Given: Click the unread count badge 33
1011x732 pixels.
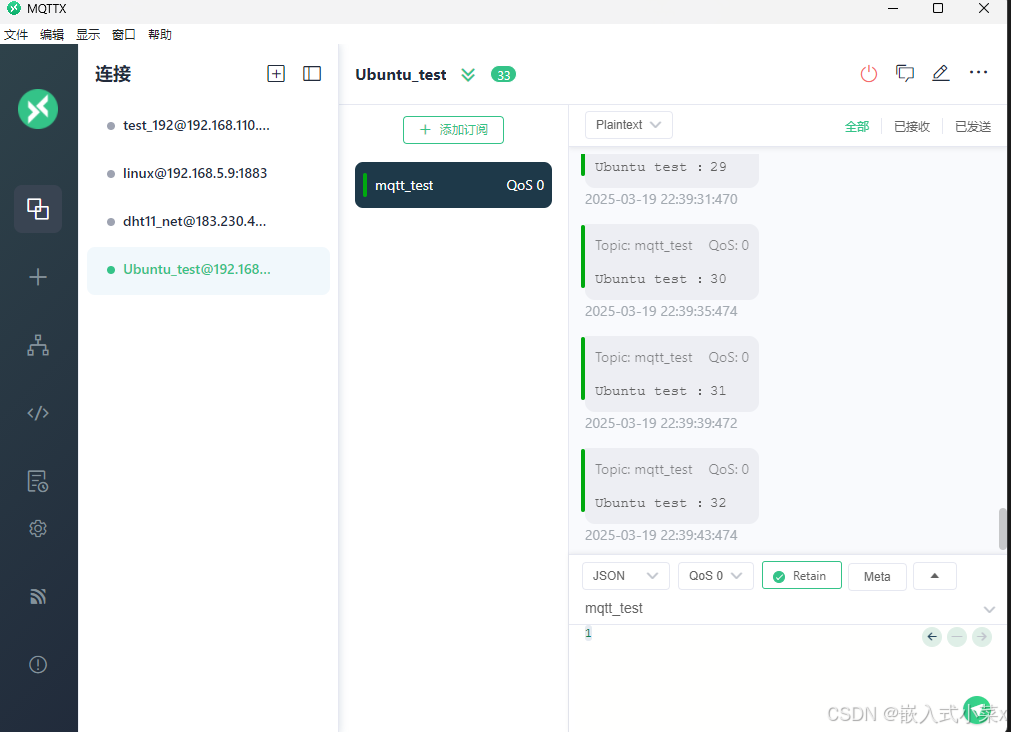Looking at the screenshot, I should (503, 75).
